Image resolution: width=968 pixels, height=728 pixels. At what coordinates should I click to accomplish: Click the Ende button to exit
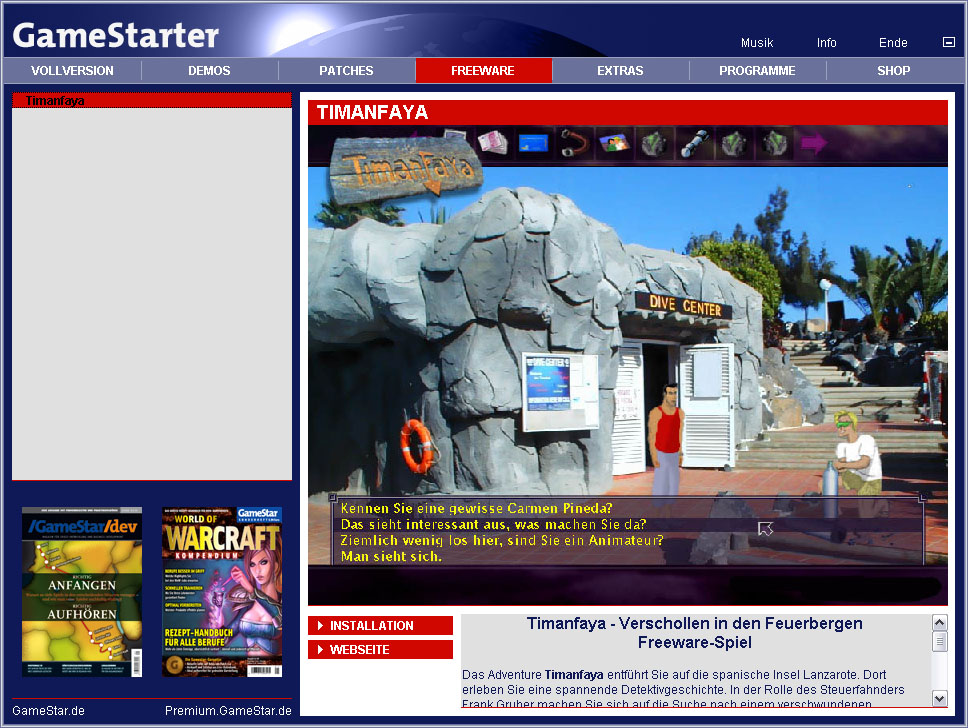[893, 43]
